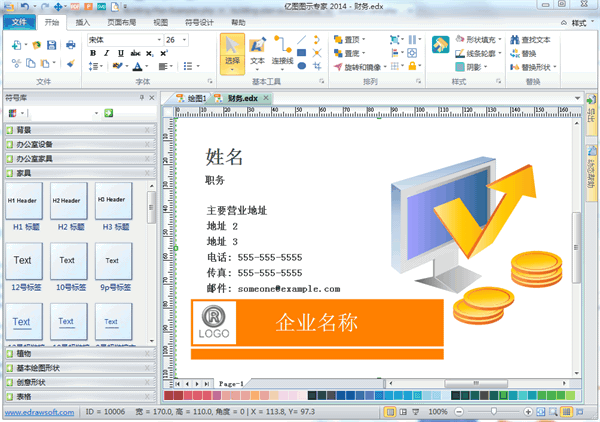This screenshot has width=600, height=422.
Task: Select the 12号标签 Text shape
Action: [x=24, y=261]
